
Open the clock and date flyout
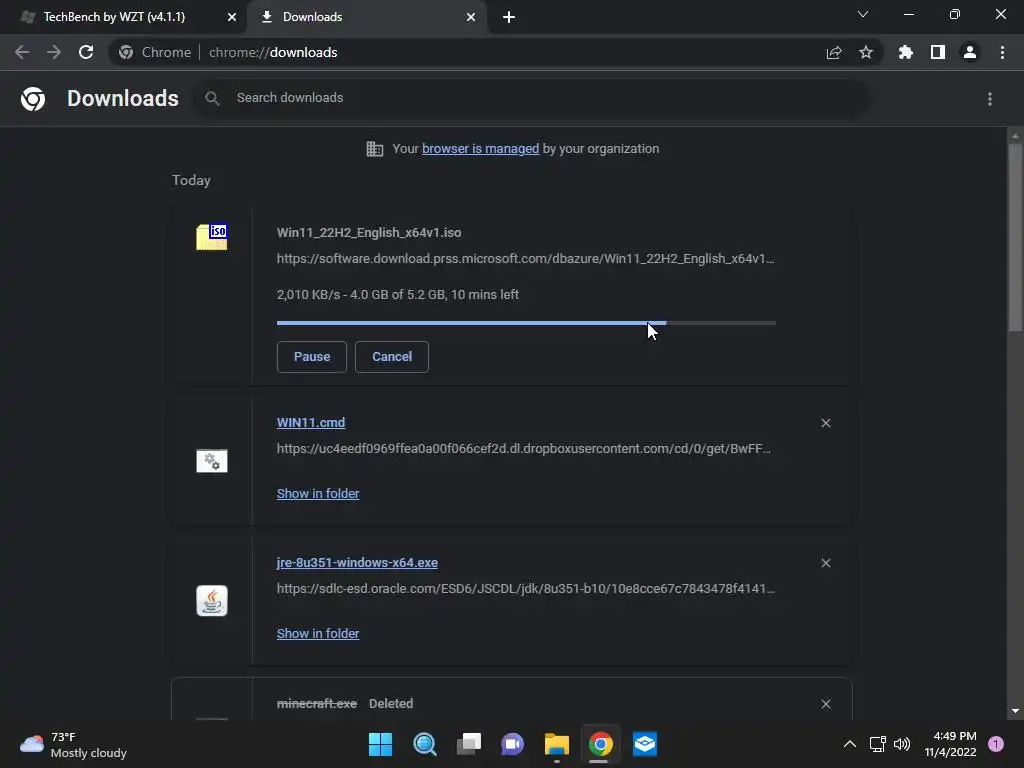(950, 744)
